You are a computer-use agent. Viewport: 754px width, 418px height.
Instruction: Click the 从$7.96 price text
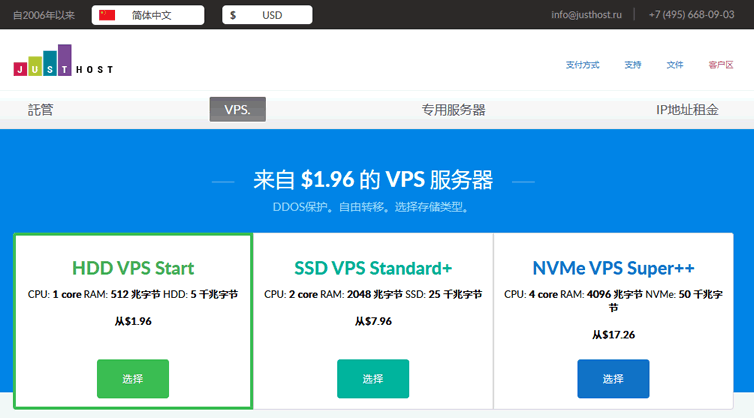point(373,321)
